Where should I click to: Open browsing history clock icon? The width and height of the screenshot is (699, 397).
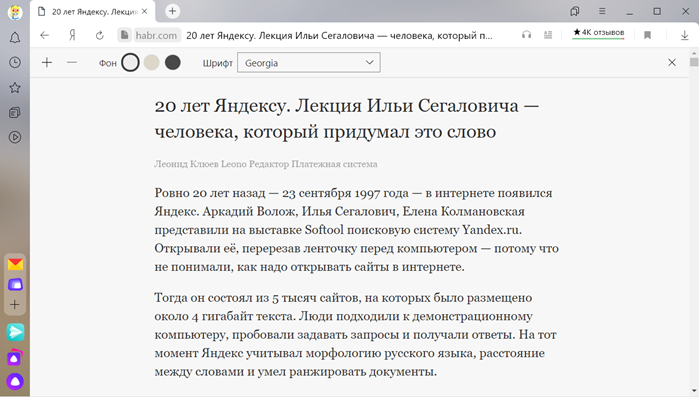(15, 62)
